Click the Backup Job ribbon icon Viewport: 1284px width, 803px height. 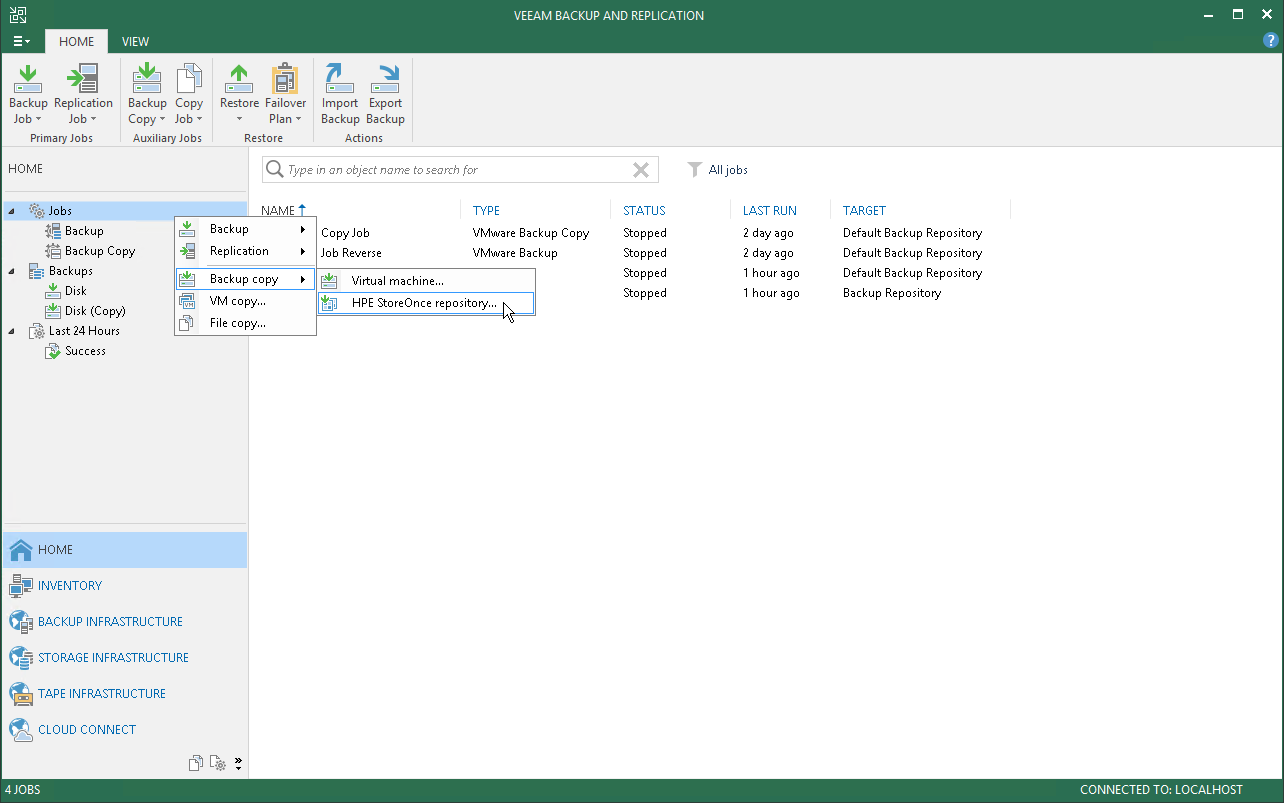(x=28, y=94)
